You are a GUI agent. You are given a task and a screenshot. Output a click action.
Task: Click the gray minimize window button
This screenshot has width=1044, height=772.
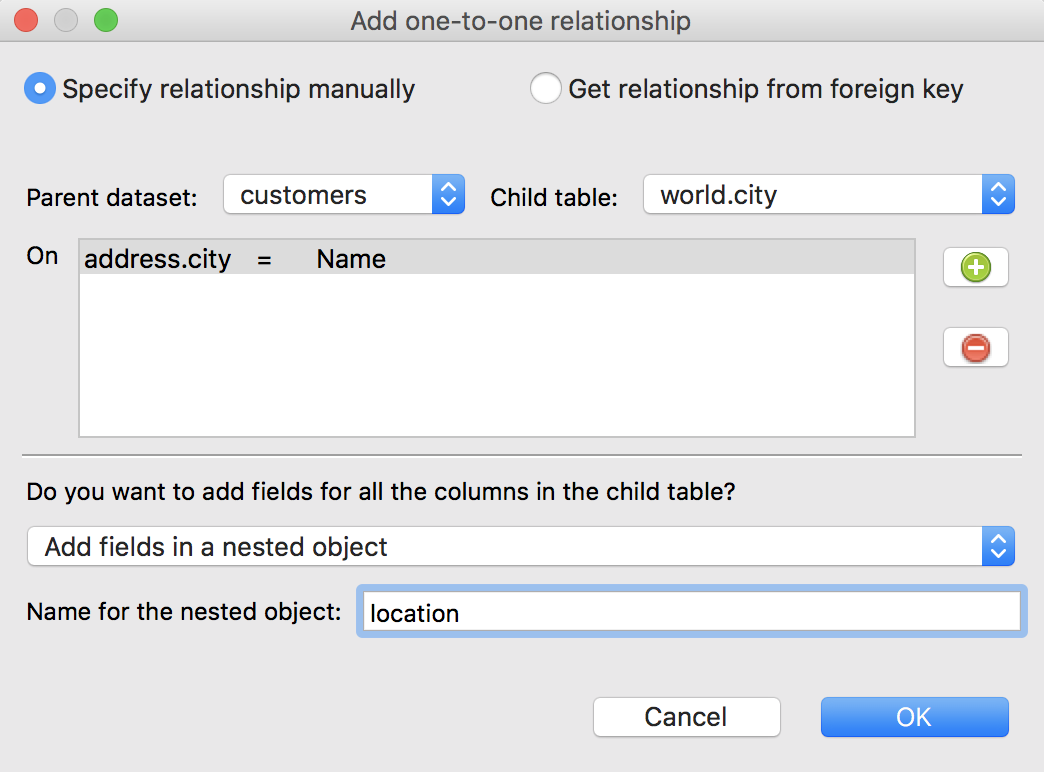66,20
